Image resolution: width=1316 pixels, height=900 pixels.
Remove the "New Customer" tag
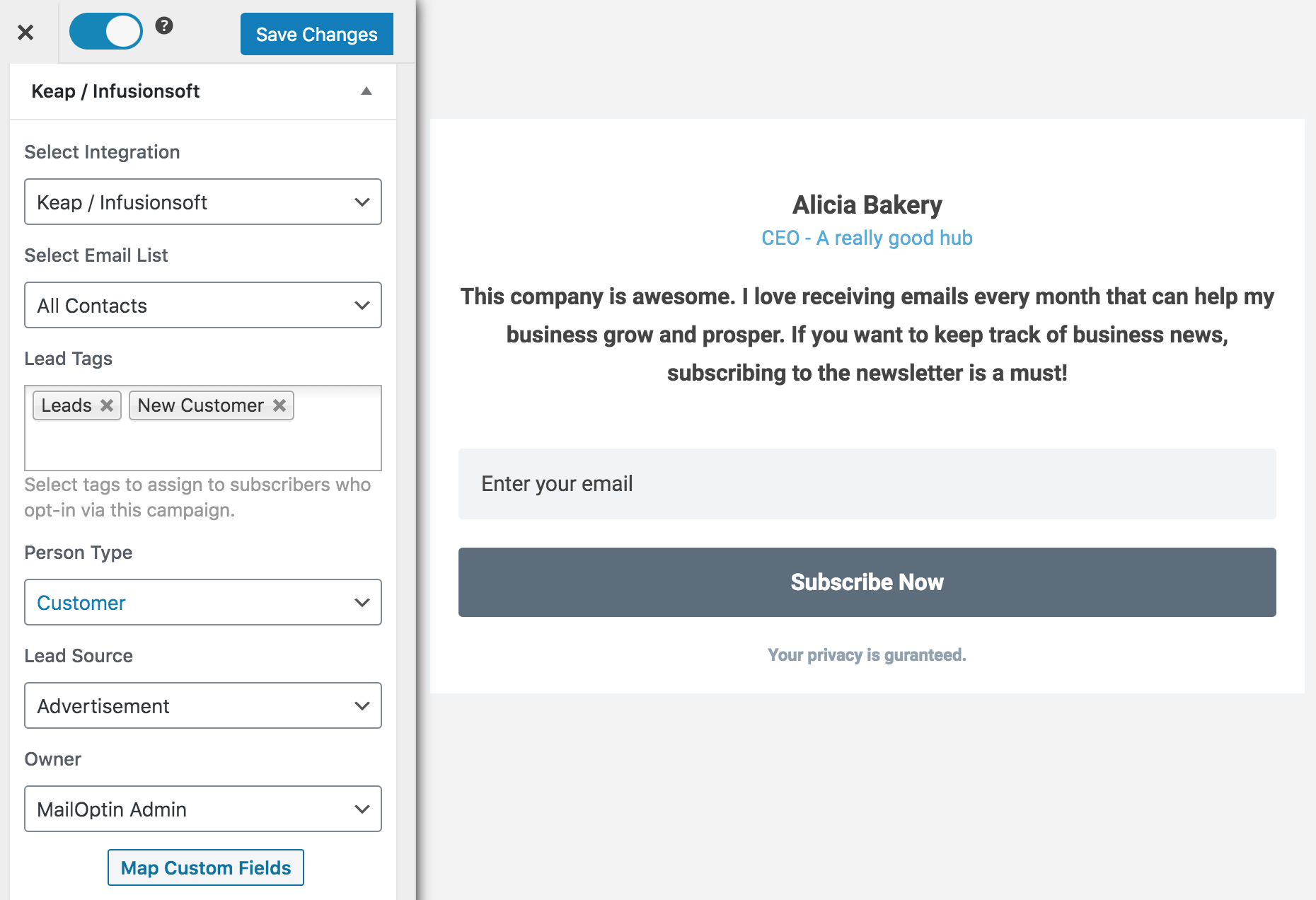click(279, 405)
